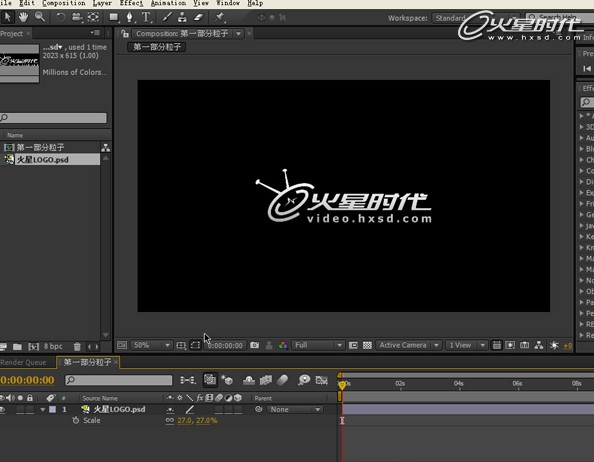Switch to the Render Queue tab
Screen dimensions: 594x462
(23, 362)
